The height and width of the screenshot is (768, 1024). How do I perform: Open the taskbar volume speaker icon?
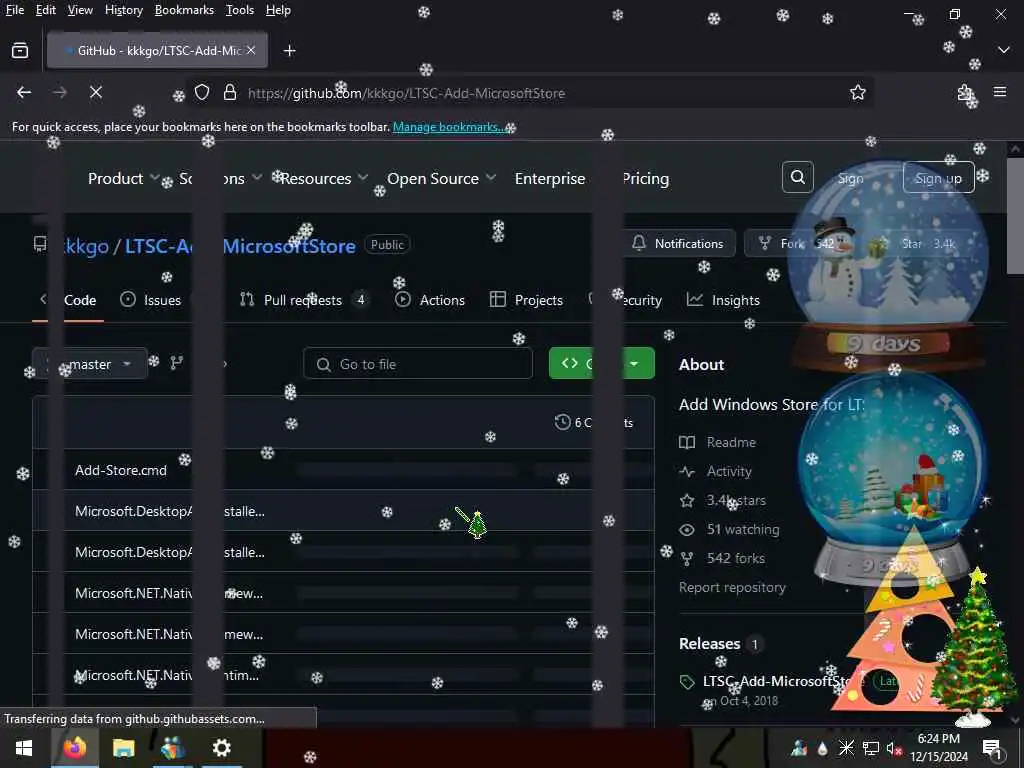point(894,748)
